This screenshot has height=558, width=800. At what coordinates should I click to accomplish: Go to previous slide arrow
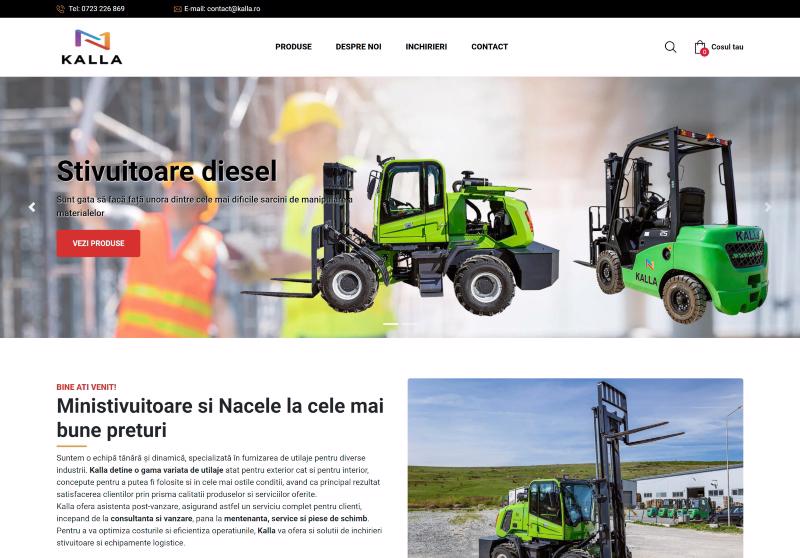tap(32, 207)
